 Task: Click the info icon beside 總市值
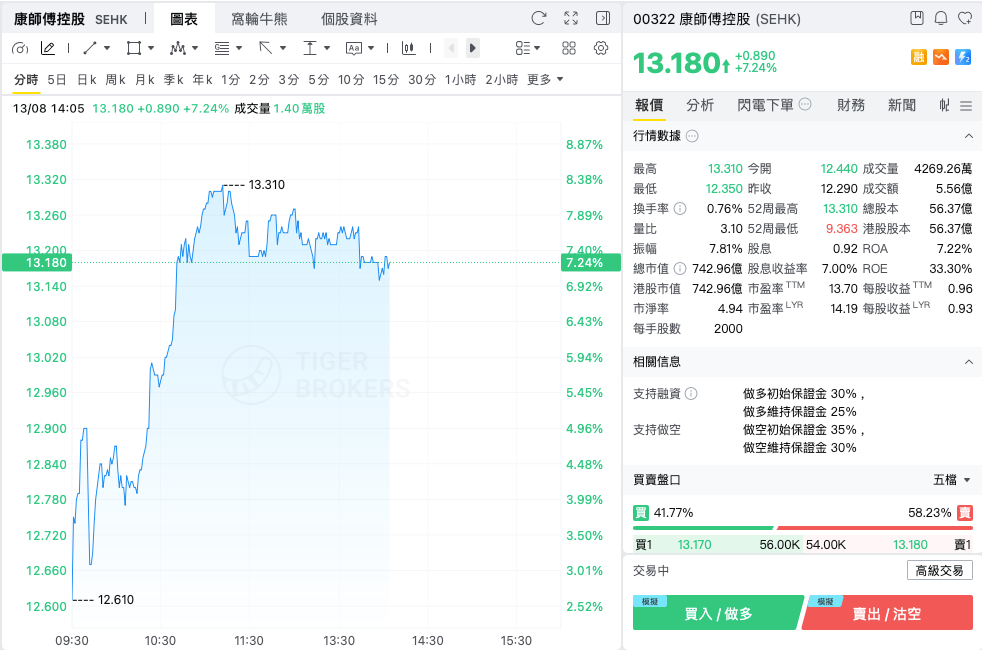pos(680,269)
